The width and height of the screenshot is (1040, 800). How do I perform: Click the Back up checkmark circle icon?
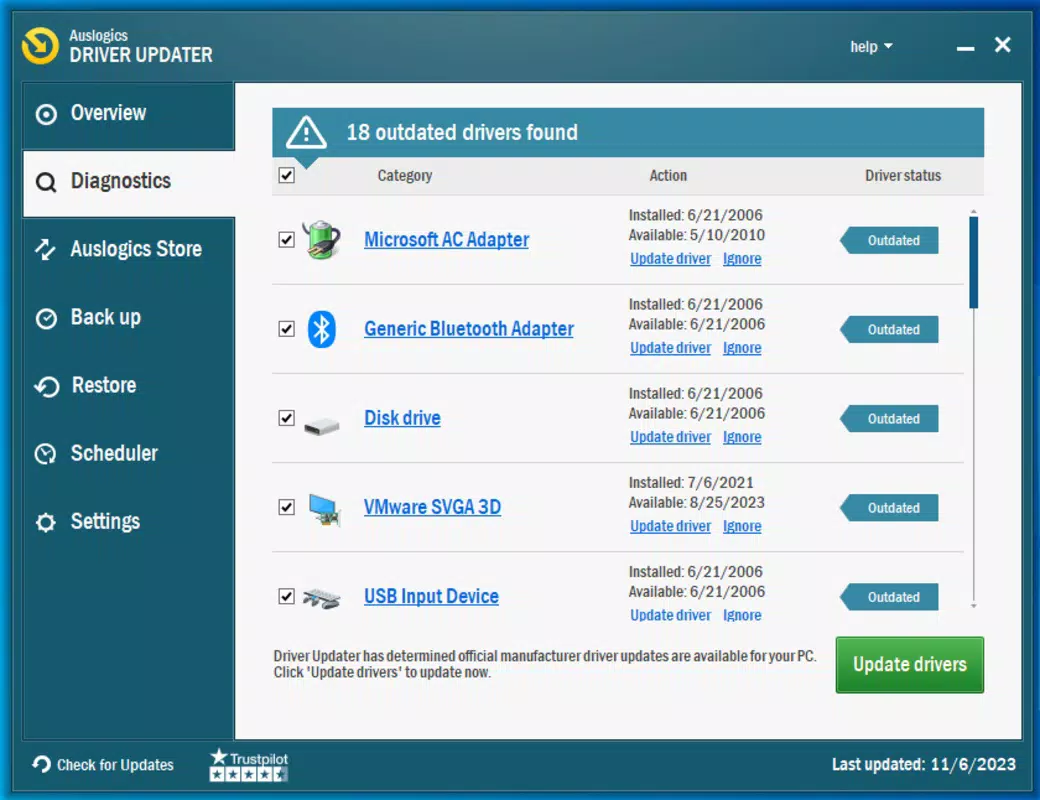[x=46, y=318]
